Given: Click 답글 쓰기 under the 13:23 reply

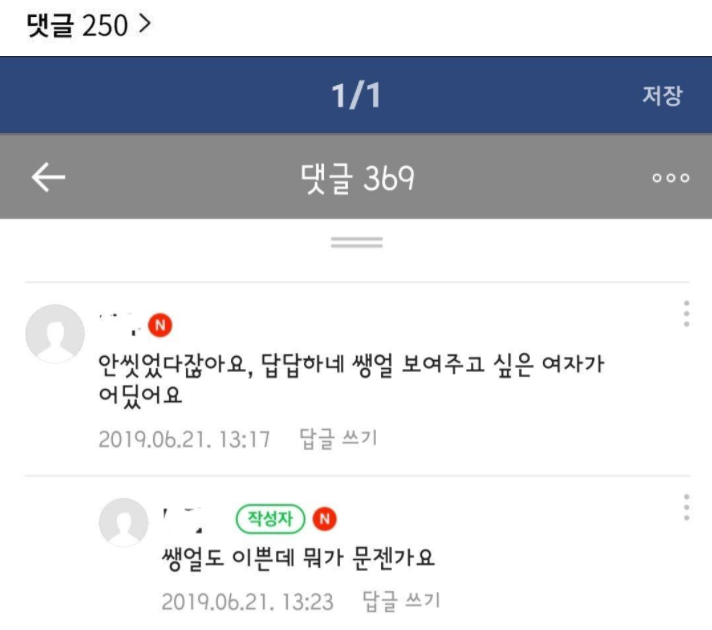Looking at the screenshot, I should [x=401, y=601].
